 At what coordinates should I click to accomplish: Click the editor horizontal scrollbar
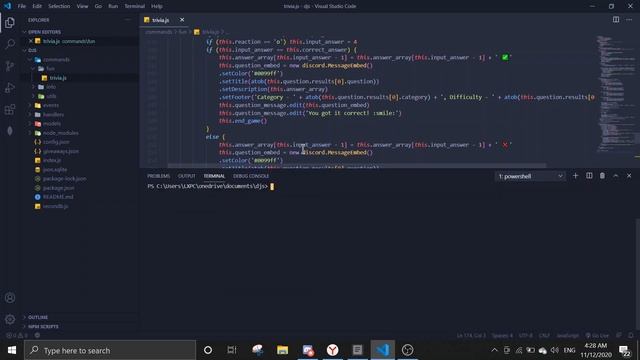(x=357, y=166)
